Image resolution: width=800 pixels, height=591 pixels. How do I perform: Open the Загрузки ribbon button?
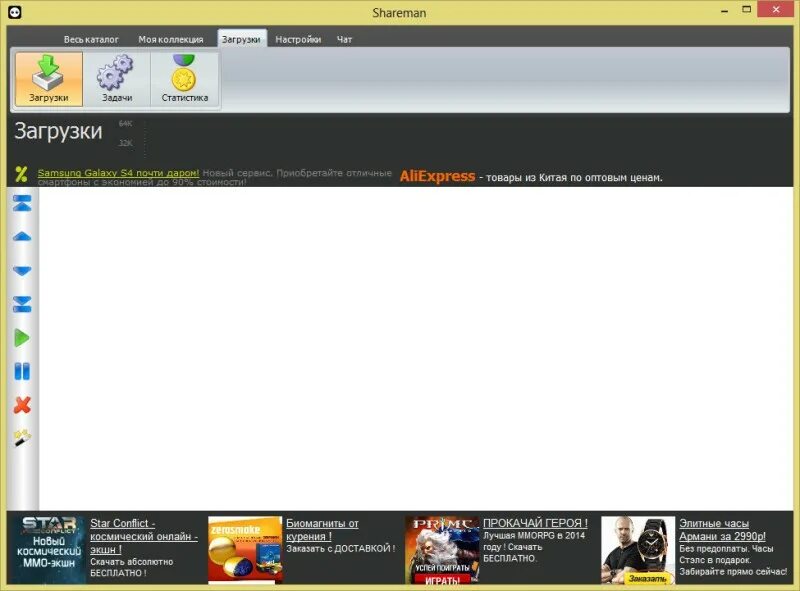point(48,79)
